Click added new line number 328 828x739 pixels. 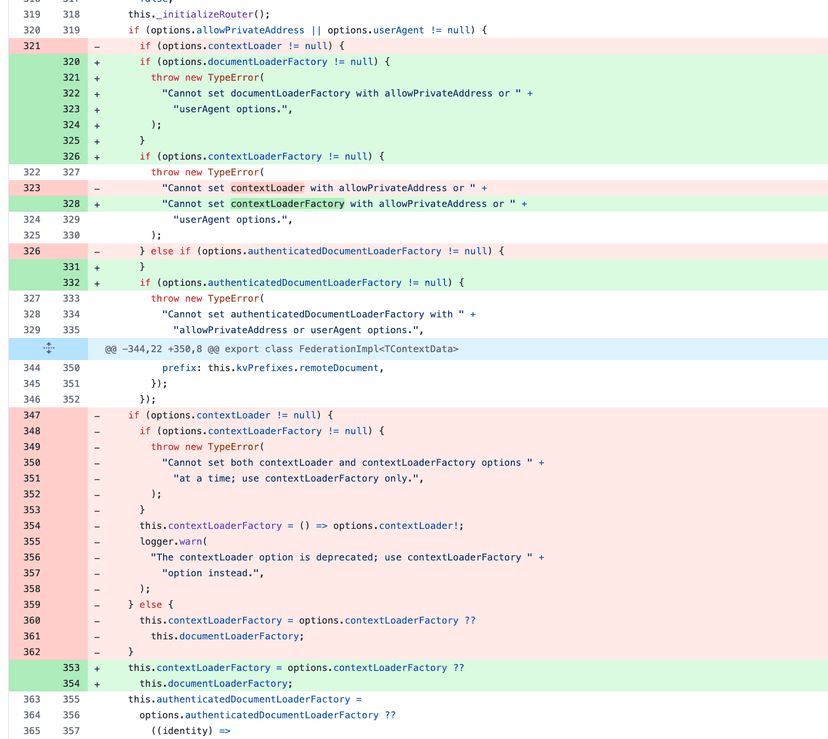pyautogui.click(x=70, y=204)
